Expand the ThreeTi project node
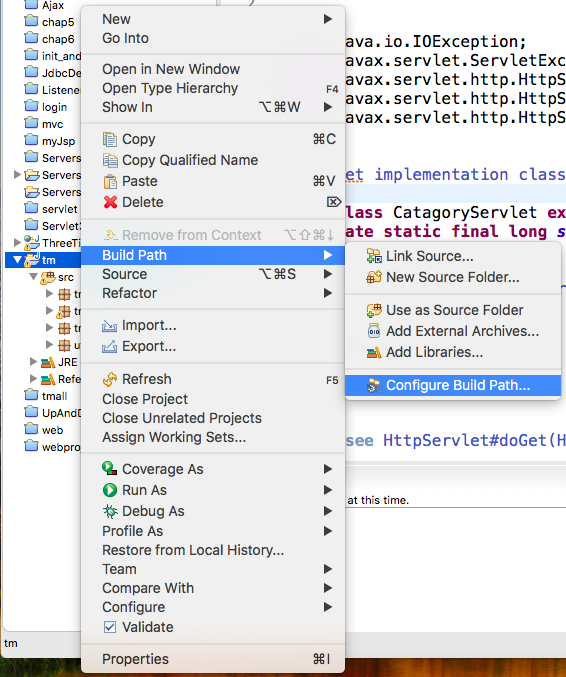Image resolution: width=566 pixels, height=677 pixels. 17,243
